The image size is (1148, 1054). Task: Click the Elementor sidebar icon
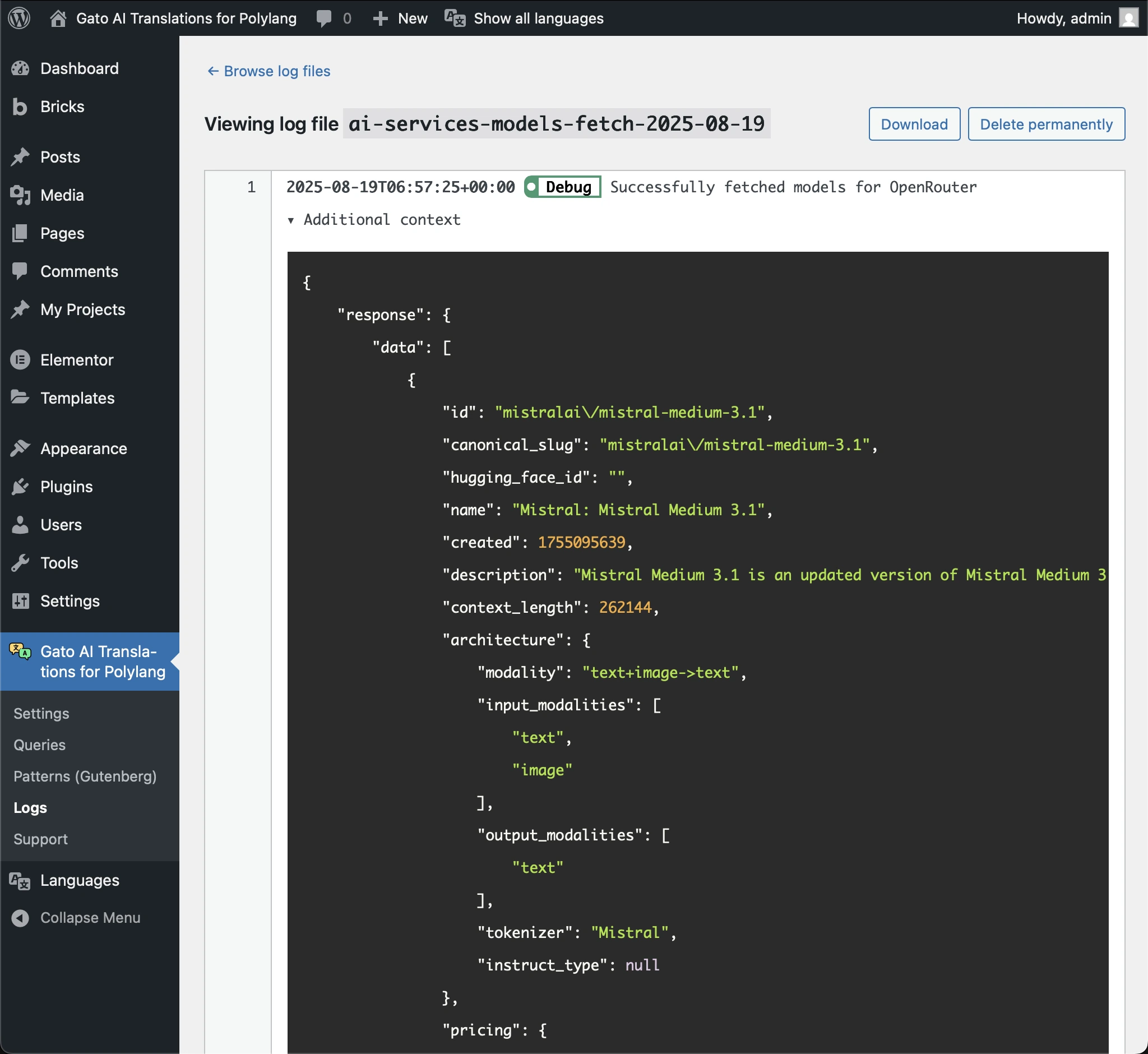(x=20, y=360)
